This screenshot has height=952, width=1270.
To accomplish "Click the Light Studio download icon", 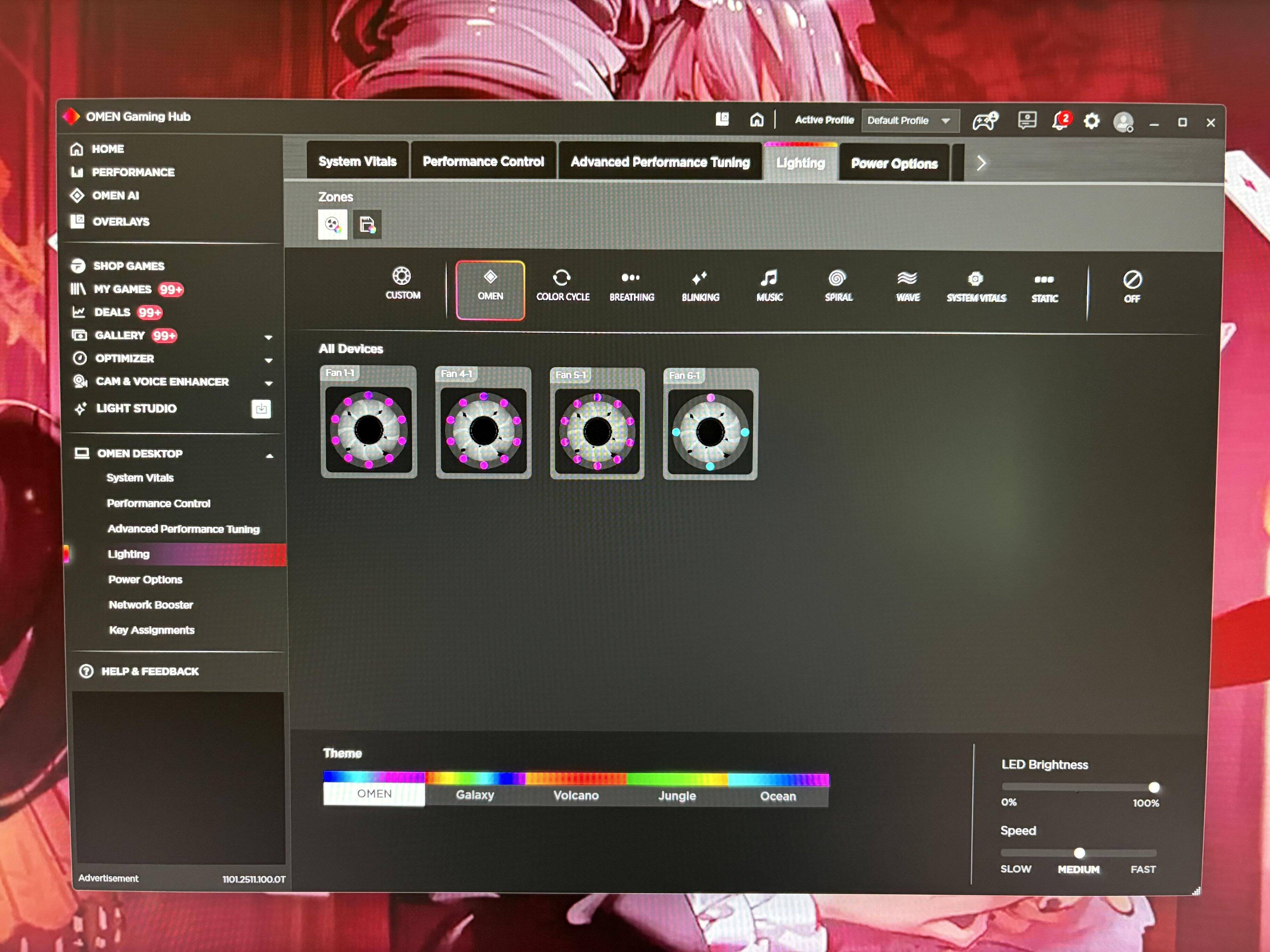I will (x=261, y=409).
